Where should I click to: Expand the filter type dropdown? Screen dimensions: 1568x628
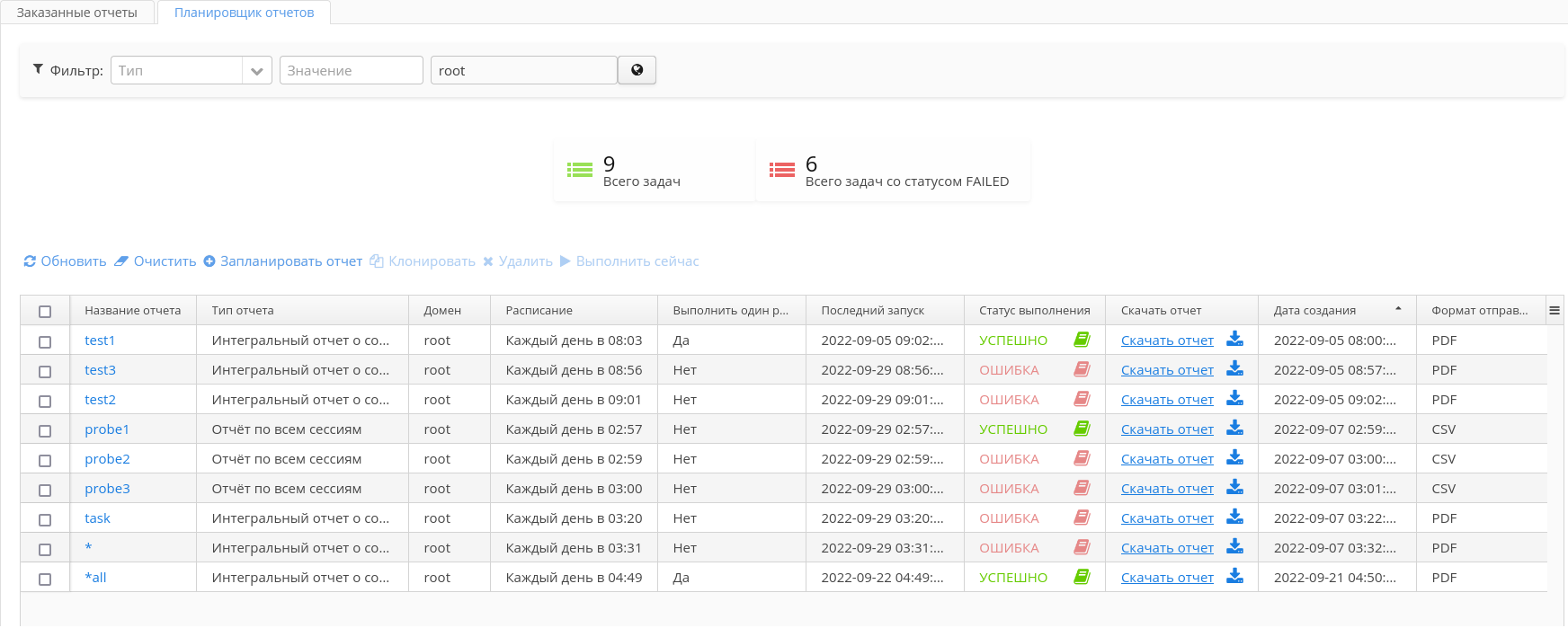[256, 71]
